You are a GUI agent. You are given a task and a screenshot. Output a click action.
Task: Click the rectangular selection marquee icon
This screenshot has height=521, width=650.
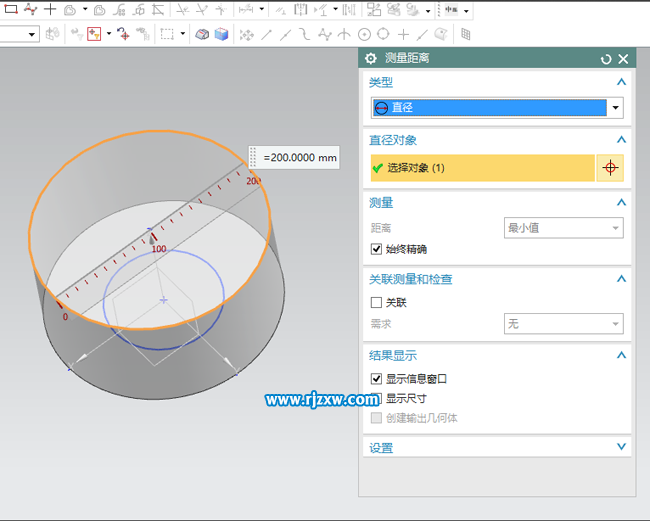[x=166, y=34]
